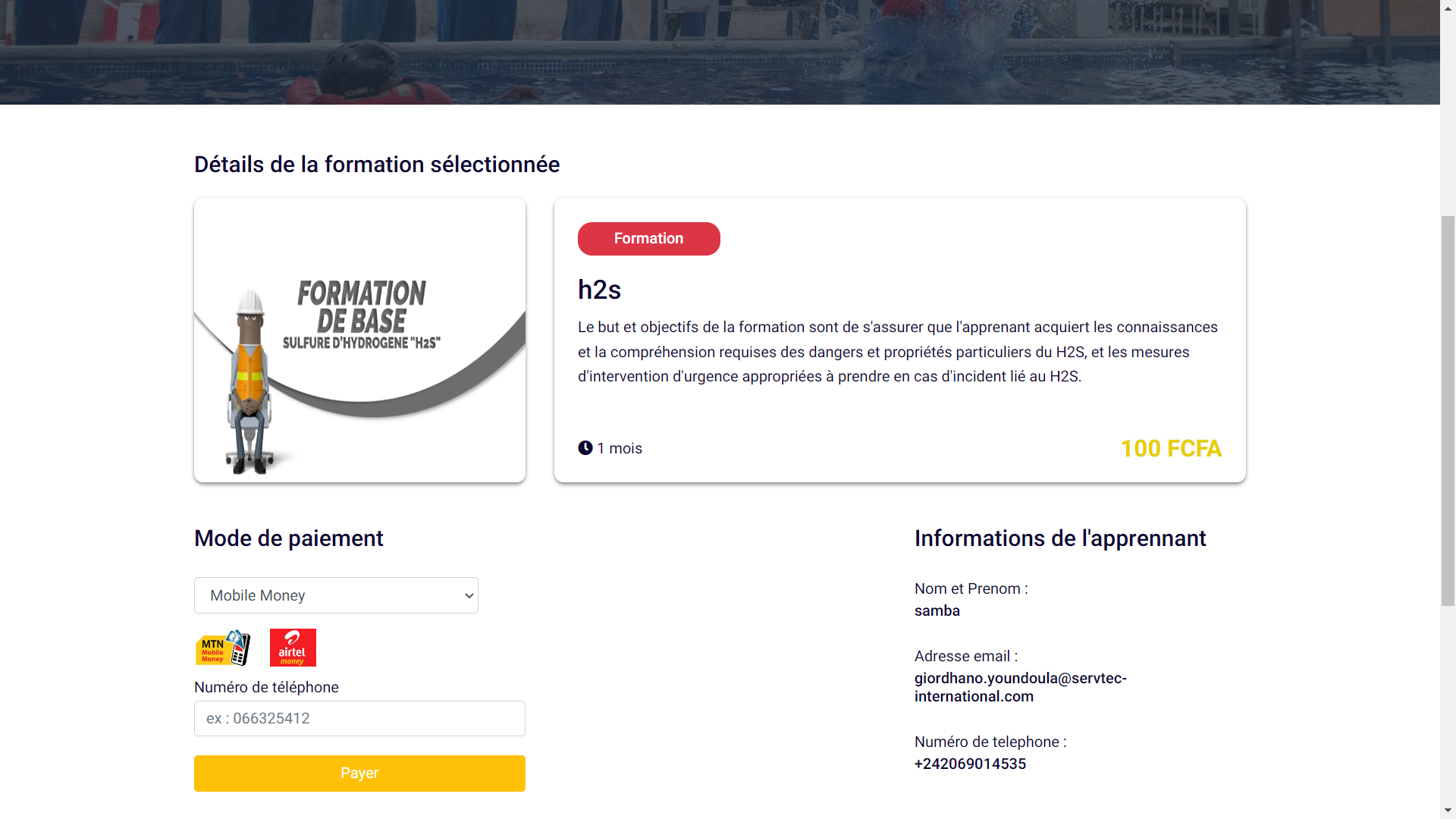This screenshot has width=1456, height=819.
Task: Select Airtel as active payment provider
Action: pyautogui.click(x=293, y=647)
